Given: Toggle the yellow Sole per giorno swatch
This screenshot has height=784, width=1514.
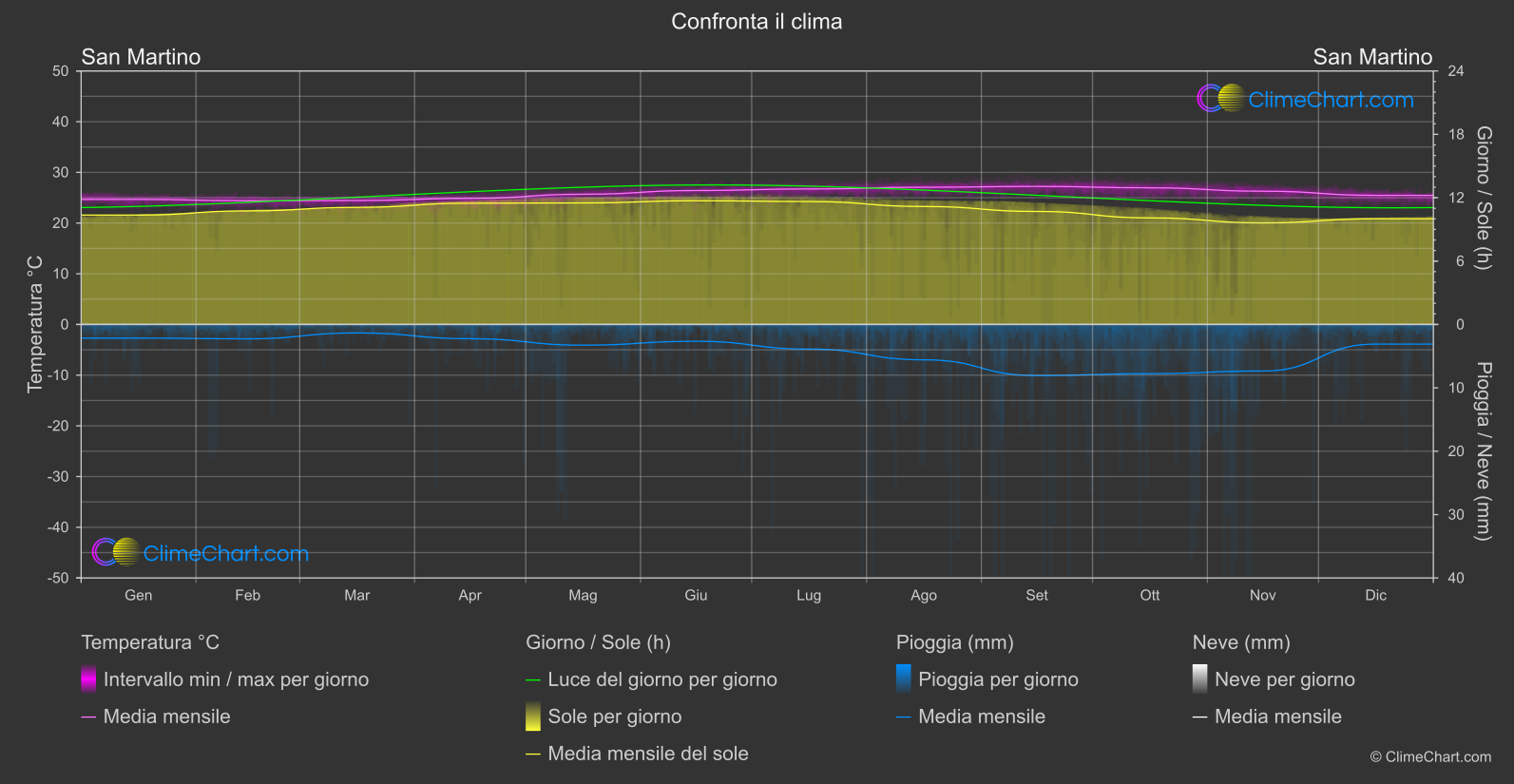Looking at the screenshot, I should coord(533,716).
